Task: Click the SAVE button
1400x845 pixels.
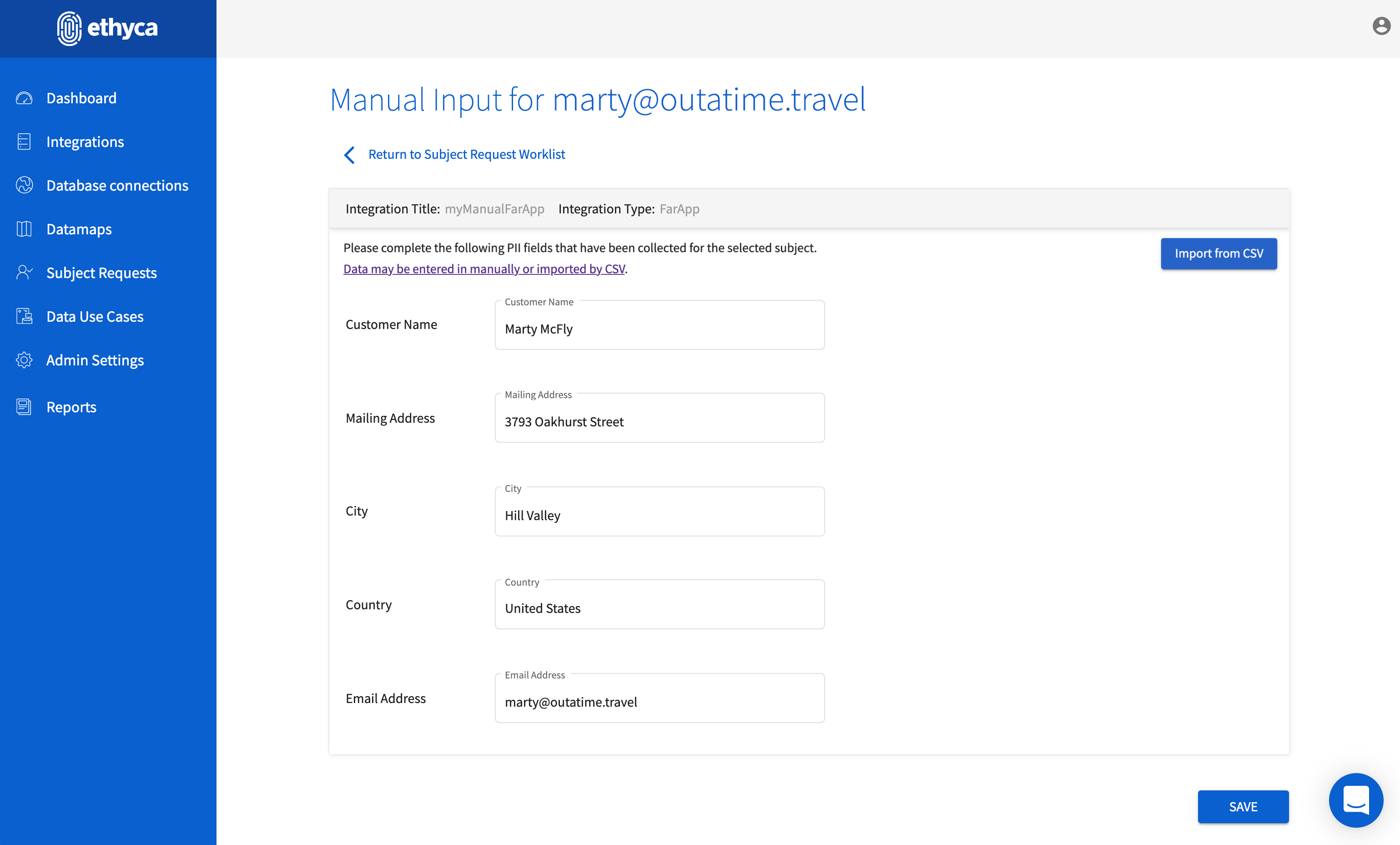Action: coord(1243,806)
